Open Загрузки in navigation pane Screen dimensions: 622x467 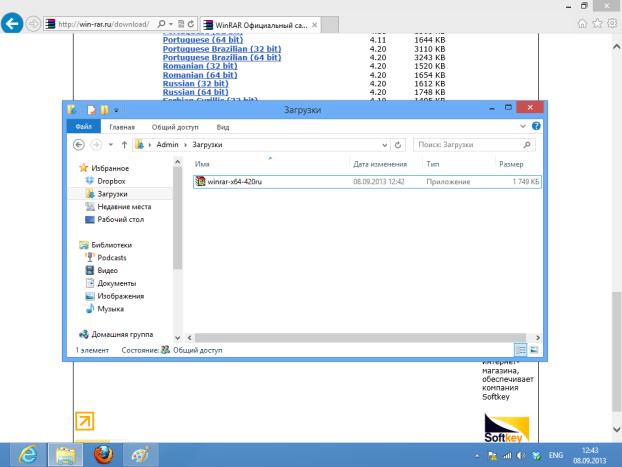[112, 194]
